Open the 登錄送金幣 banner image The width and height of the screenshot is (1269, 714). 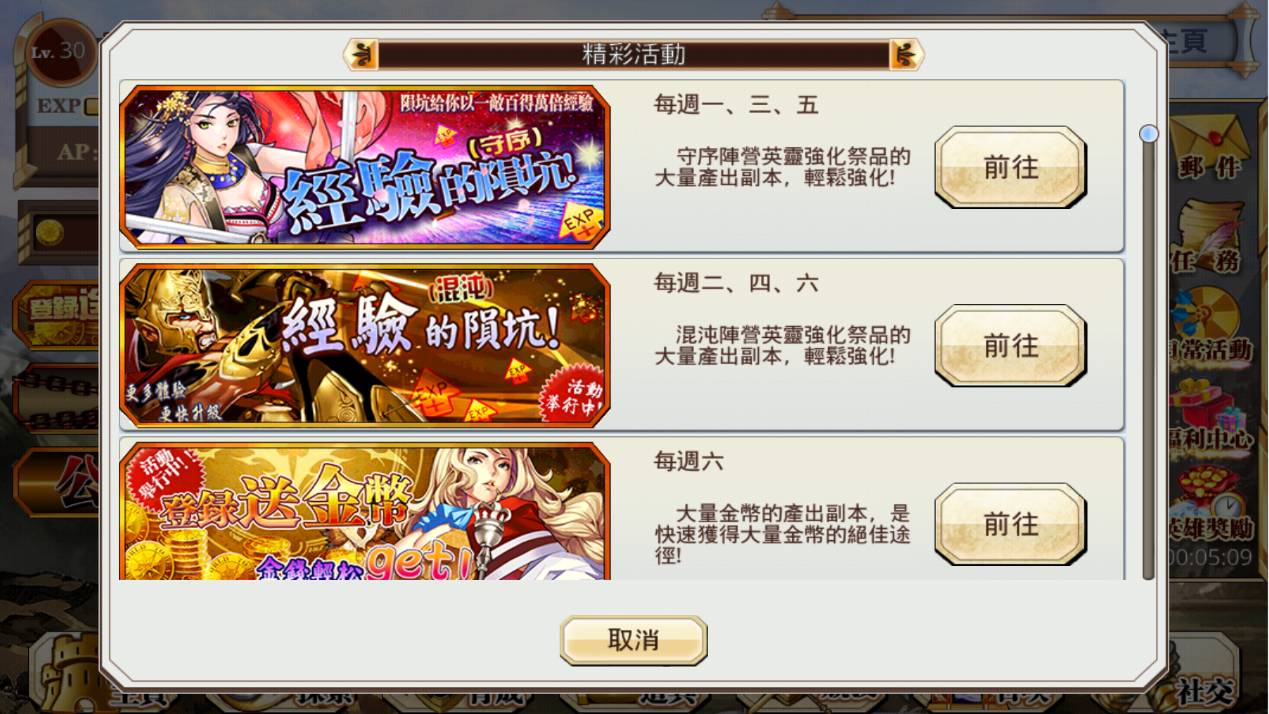[x=365, y=512]
